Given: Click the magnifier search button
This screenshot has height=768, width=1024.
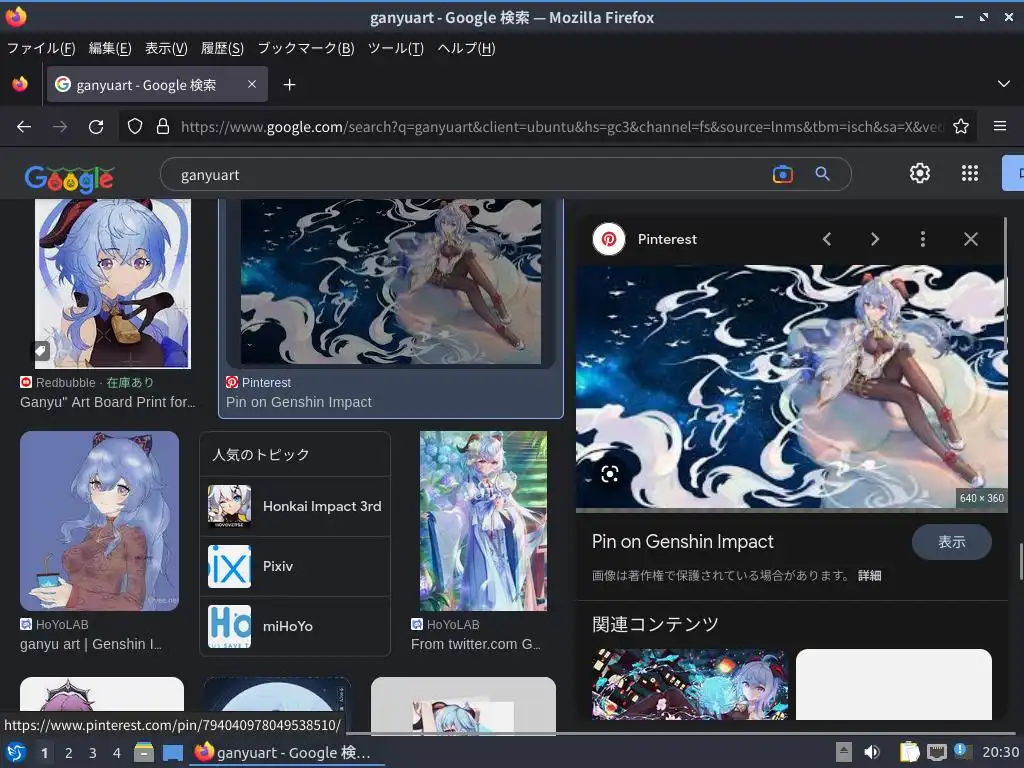Looking at the screenshot, I should click(x=822, y=174).
